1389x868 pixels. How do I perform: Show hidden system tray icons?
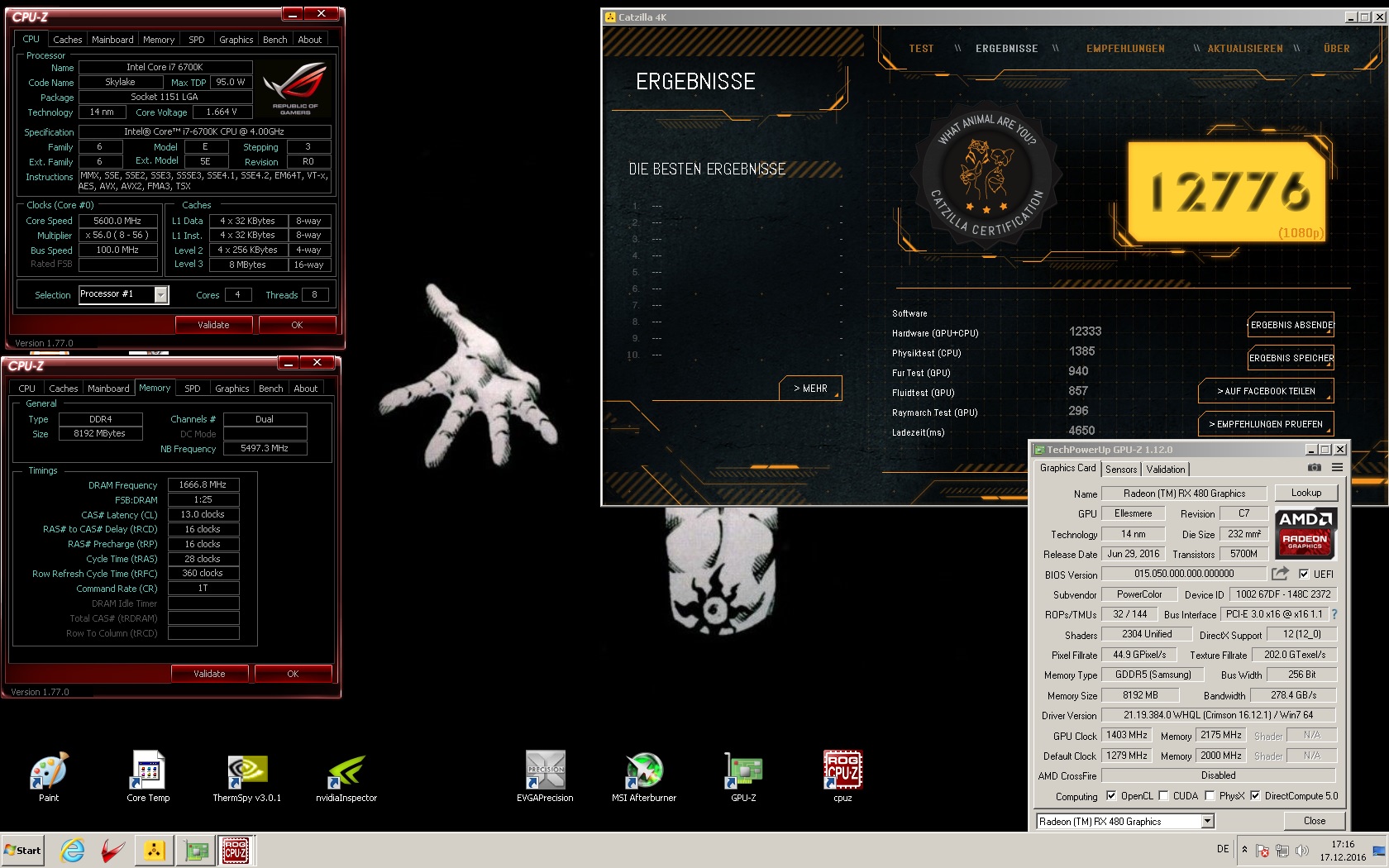(x=1244, y=849)
